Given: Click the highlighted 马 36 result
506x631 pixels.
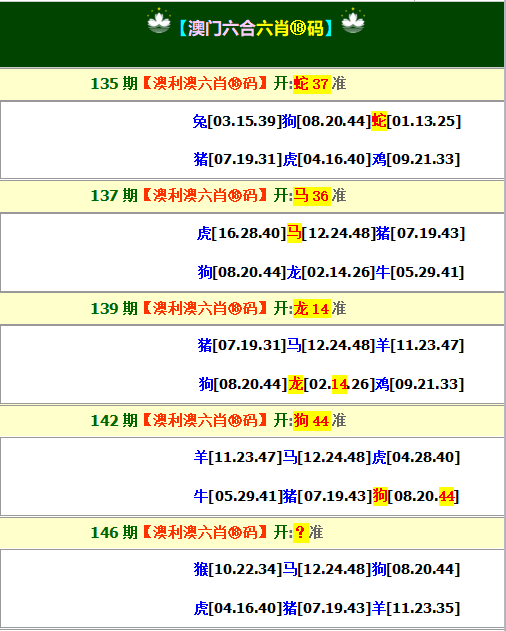Looking at the screenshot, I should tap(312, 196).
